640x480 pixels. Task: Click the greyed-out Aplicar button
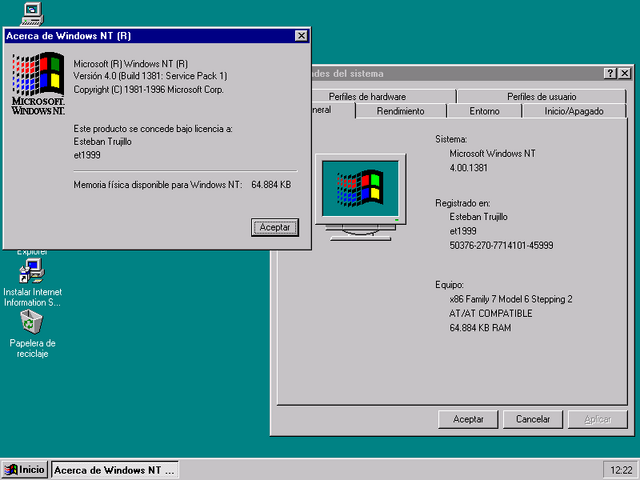click(598, 419)
